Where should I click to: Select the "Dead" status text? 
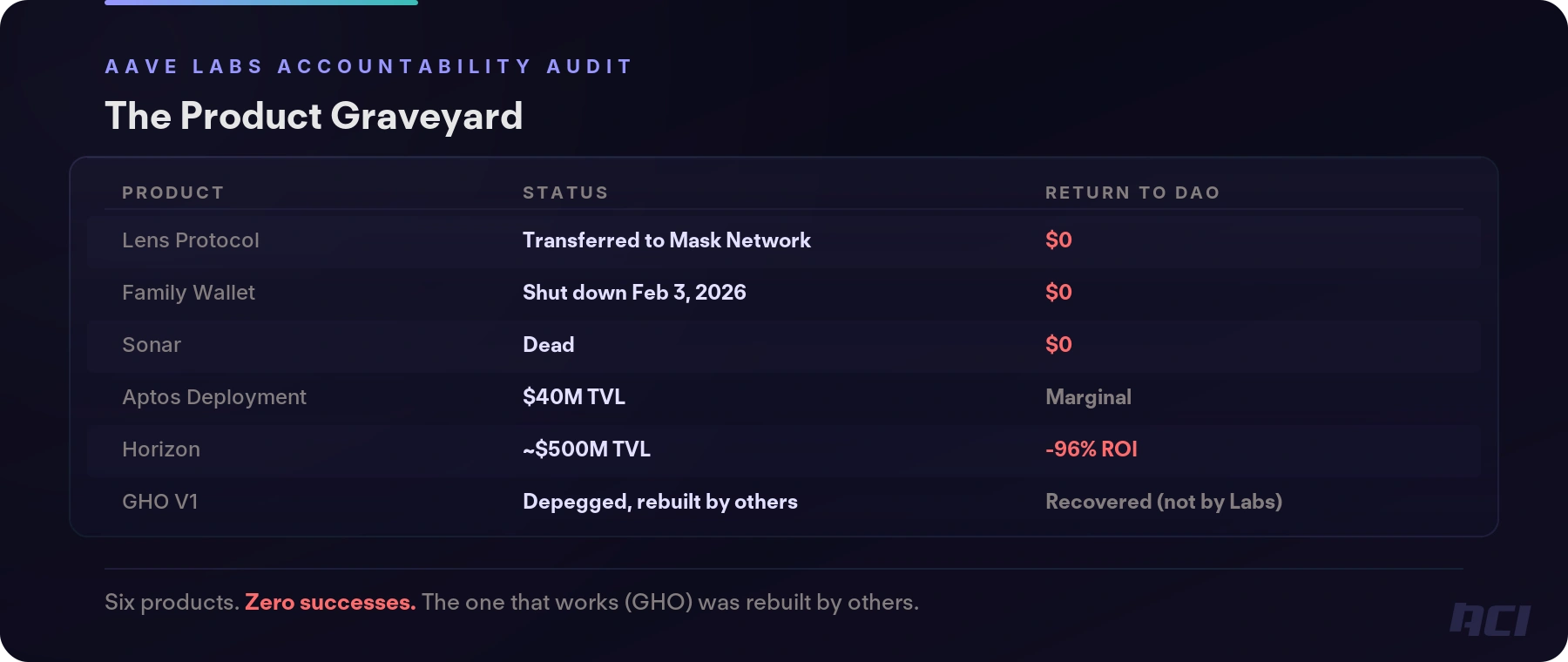point(548,345)
